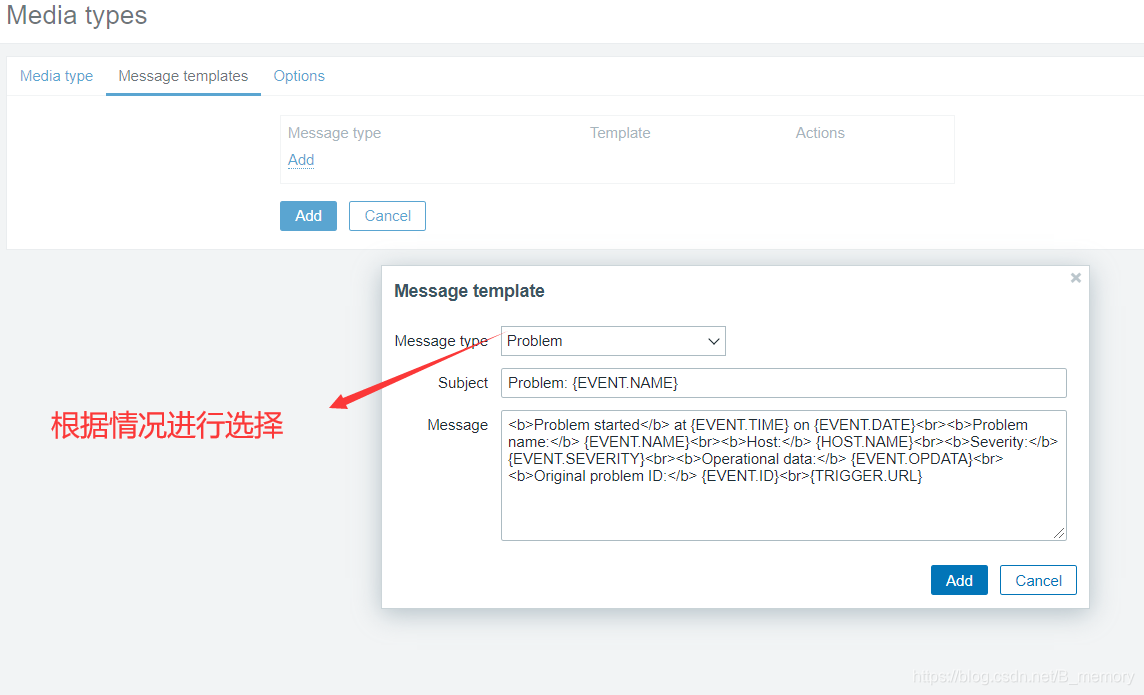Click the Subject label
Screen dimensions: 1144x695
[463, 383]
